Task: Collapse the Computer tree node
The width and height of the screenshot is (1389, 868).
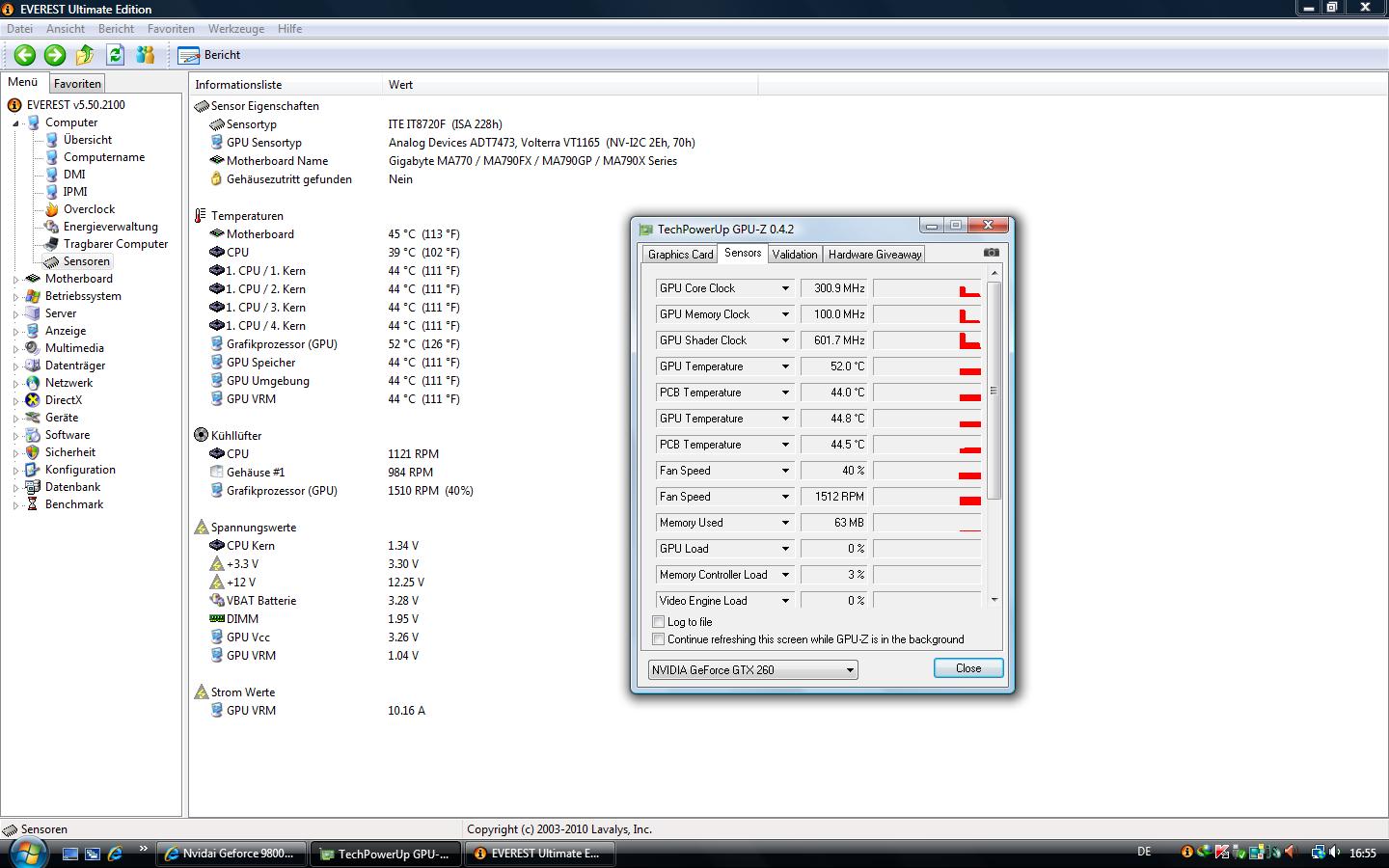Action: (15, 123)
